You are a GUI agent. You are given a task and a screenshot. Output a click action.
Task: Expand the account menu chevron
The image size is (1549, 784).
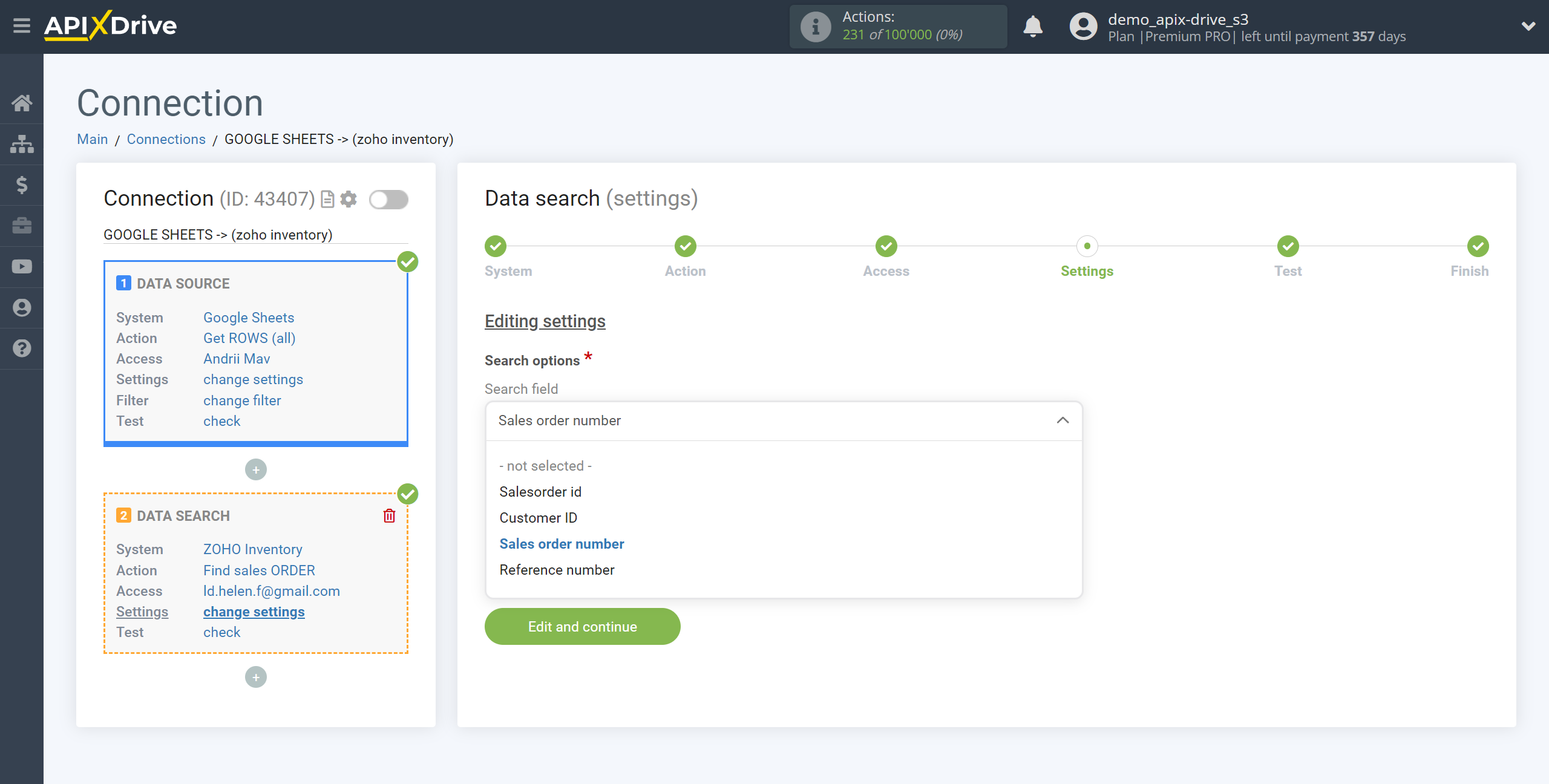point(1528,26)
